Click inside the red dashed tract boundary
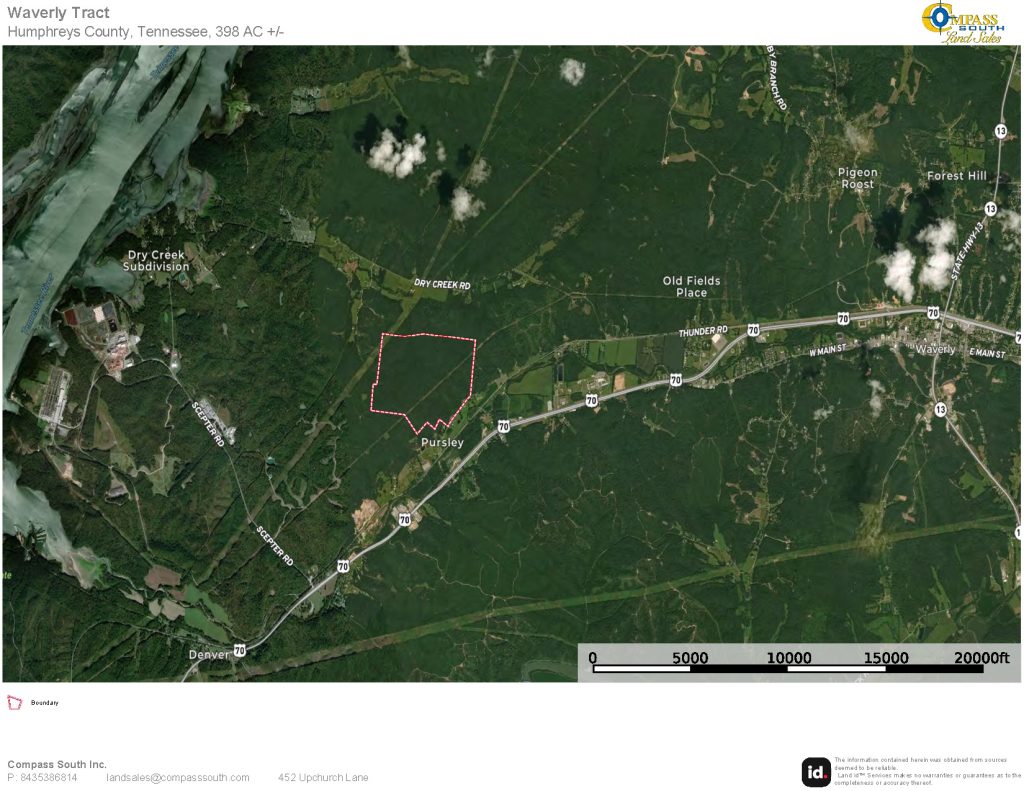 click(423, 375)
